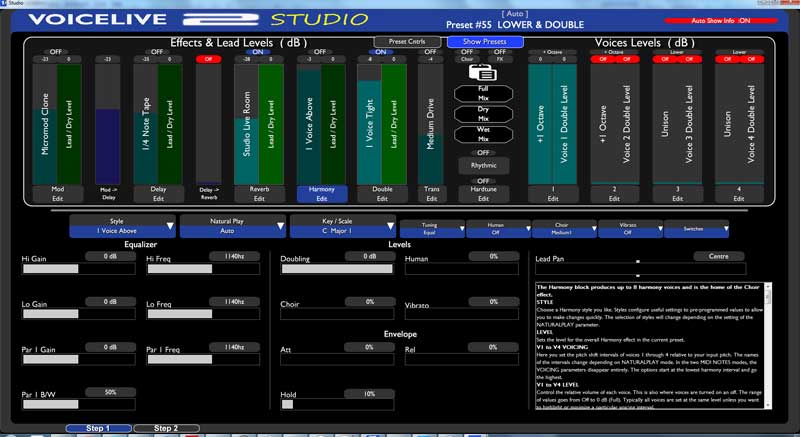The image size is (800, 437).
Task: Open the Choir Medium1 dropdown
Action: [564, 228]
